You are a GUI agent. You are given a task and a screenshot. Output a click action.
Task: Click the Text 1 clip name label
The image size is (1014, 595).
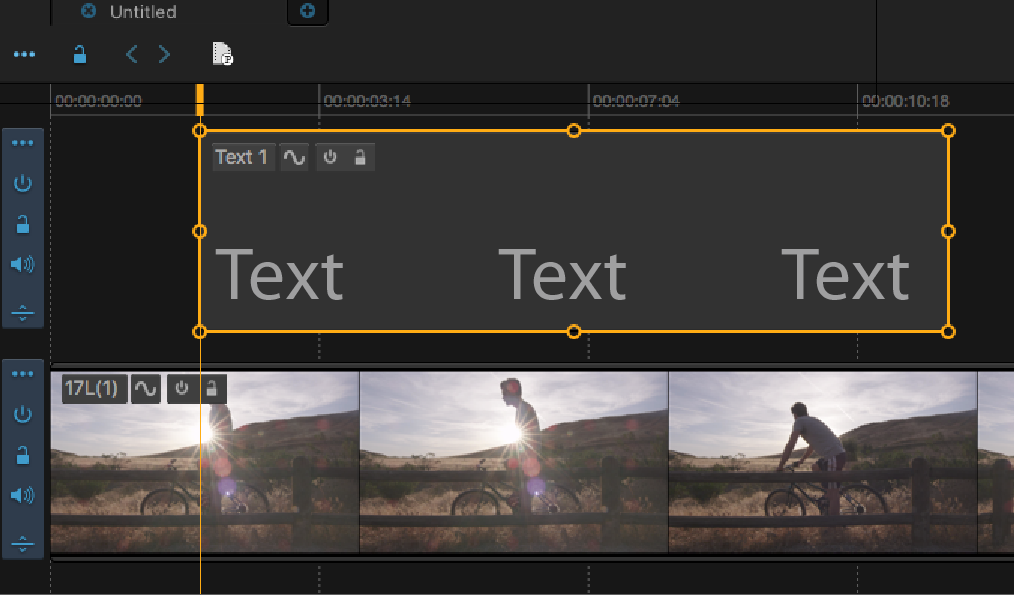(x=241, y=157)
